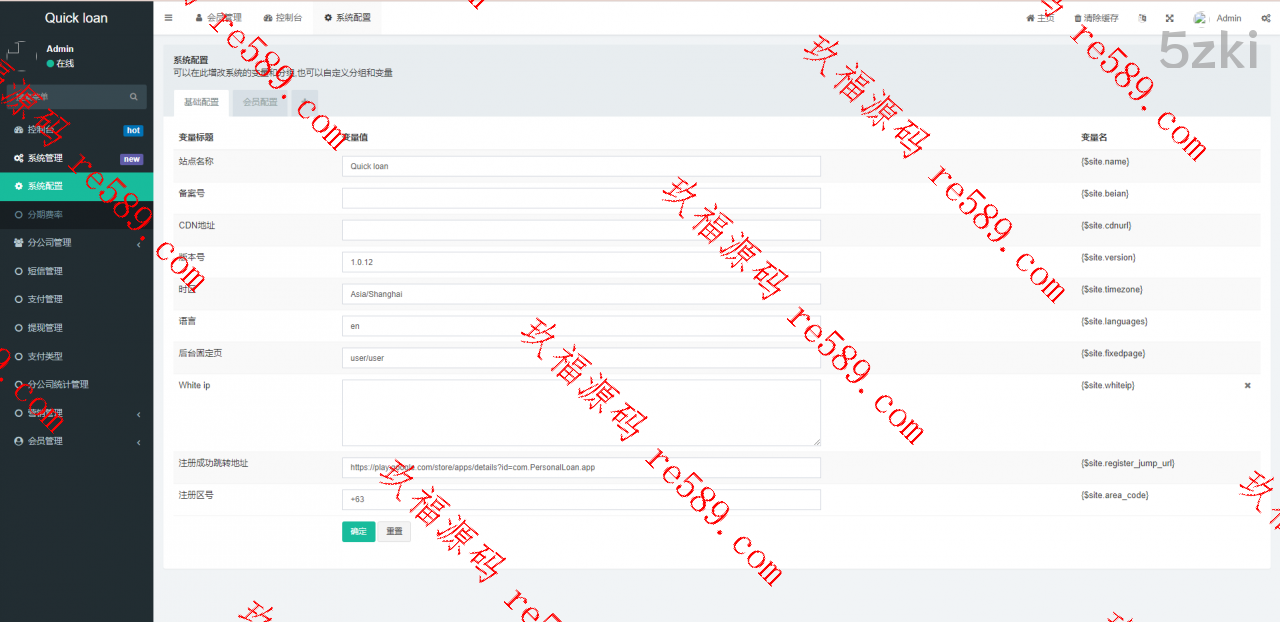Select the 控制台 top navigation tab
The width and height of the screenshot is (1280, 622).
point(283,18)
